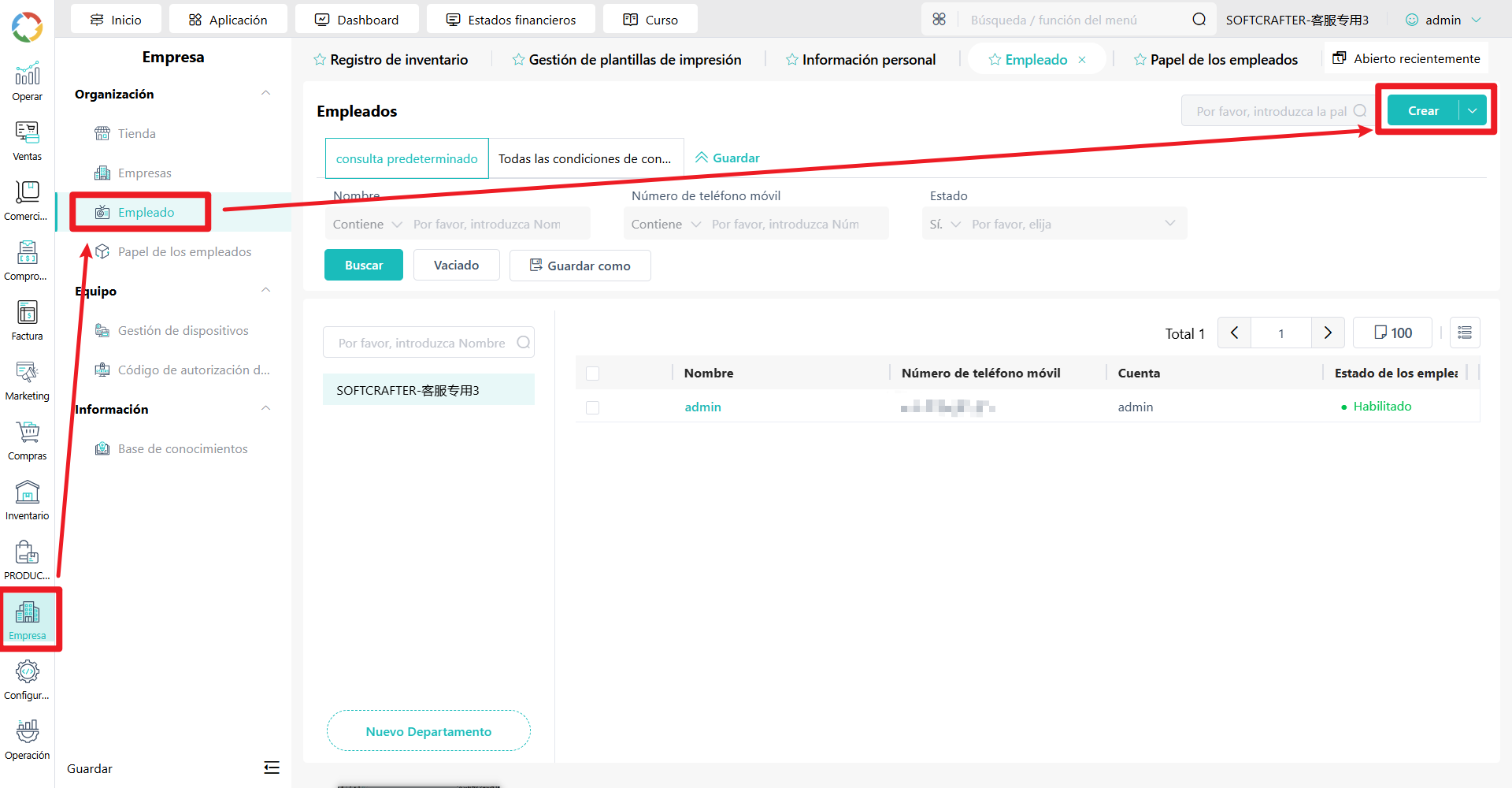
Task: Favorite the Registro de inventario star
Action: (320, 60)
